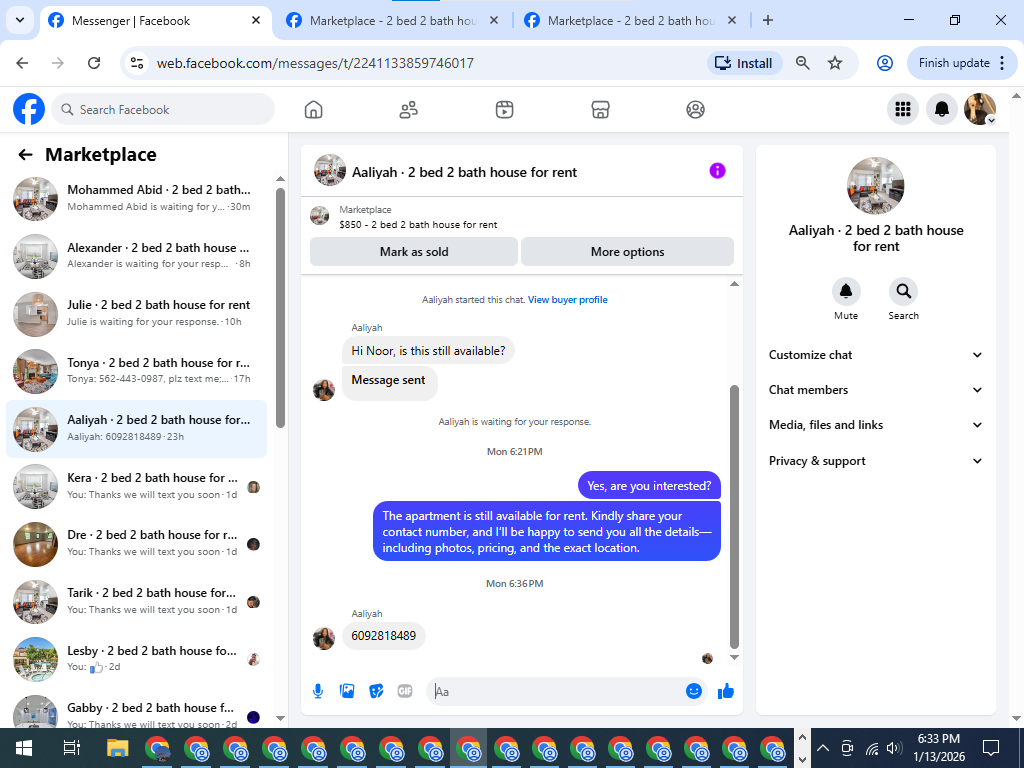Open Task View on the taskbar
Image resolution: width=1024 pixels, height=768 pixels.
[72, 748]
